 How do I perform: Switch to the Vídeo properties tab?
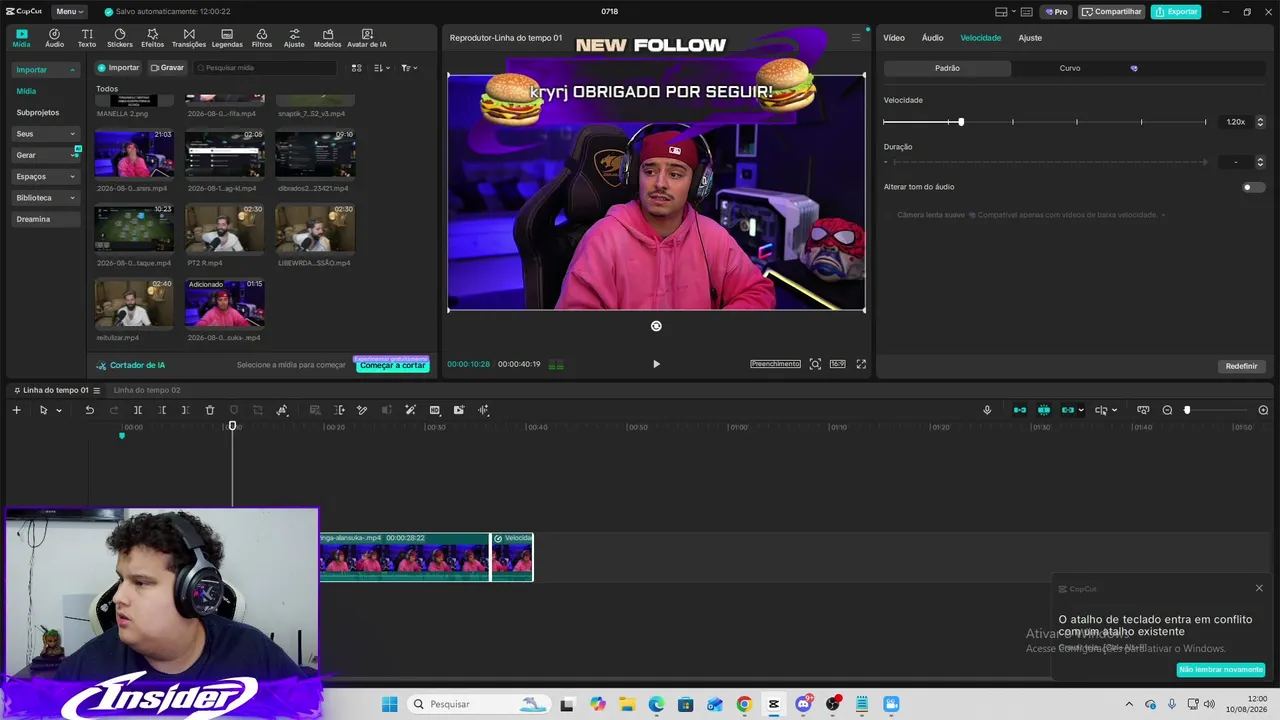894,38
